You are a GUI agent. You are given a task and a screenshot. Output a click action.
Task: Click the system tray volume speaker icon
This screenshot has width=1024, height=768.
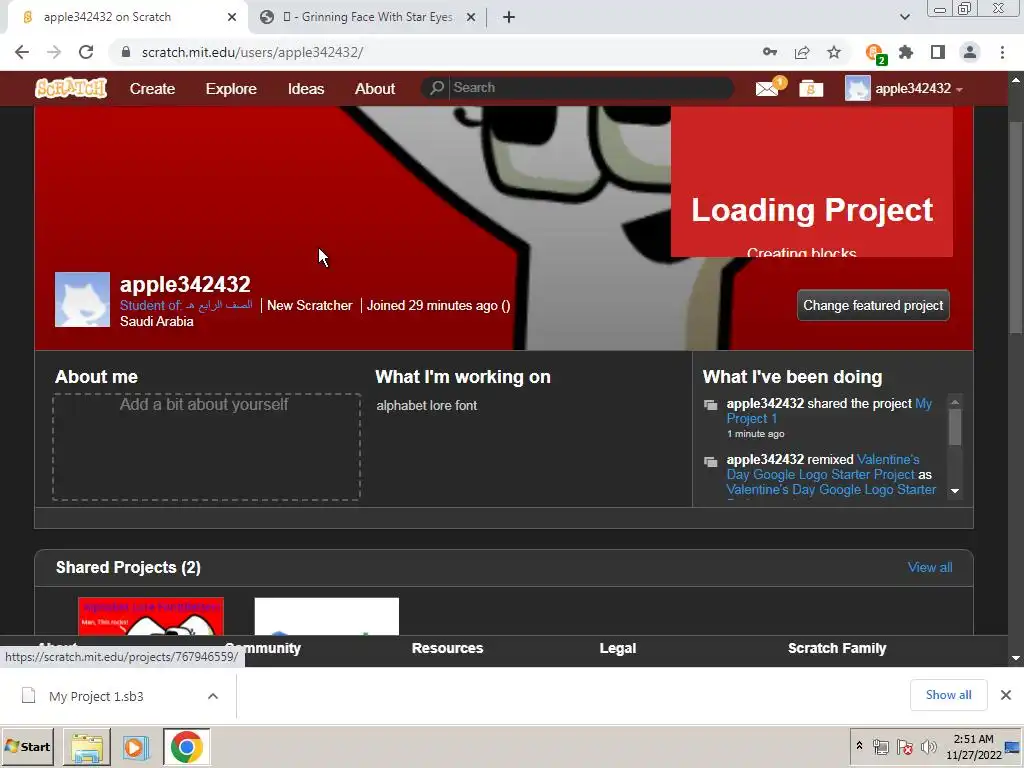click(x=928, y=746)
